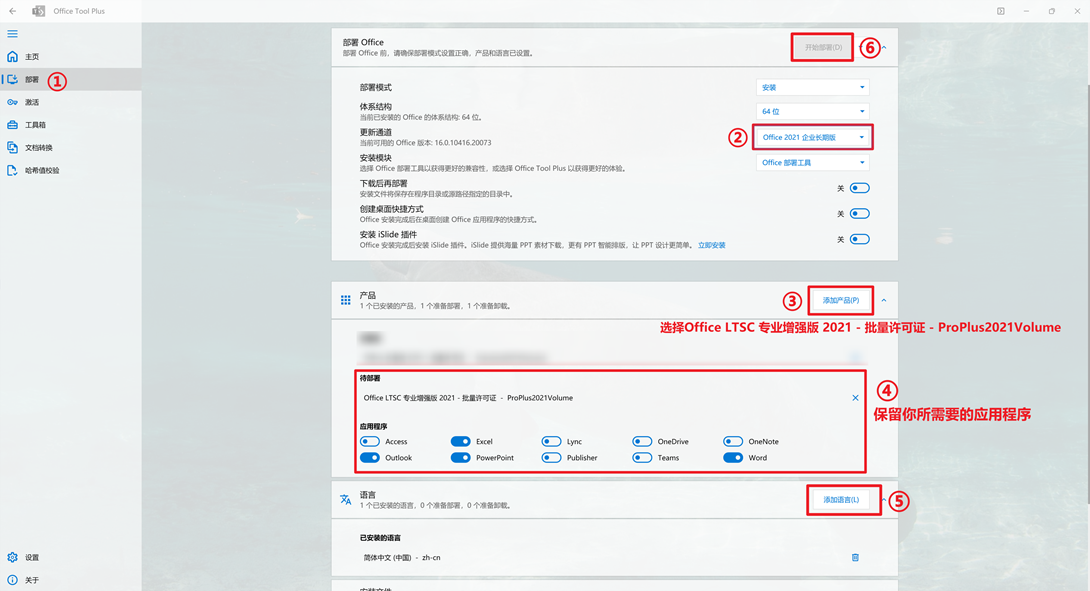Toggle the PowerPoint application switch
Image resolution: width=1090 pixels, height=591 pixels.
[460, 458]
